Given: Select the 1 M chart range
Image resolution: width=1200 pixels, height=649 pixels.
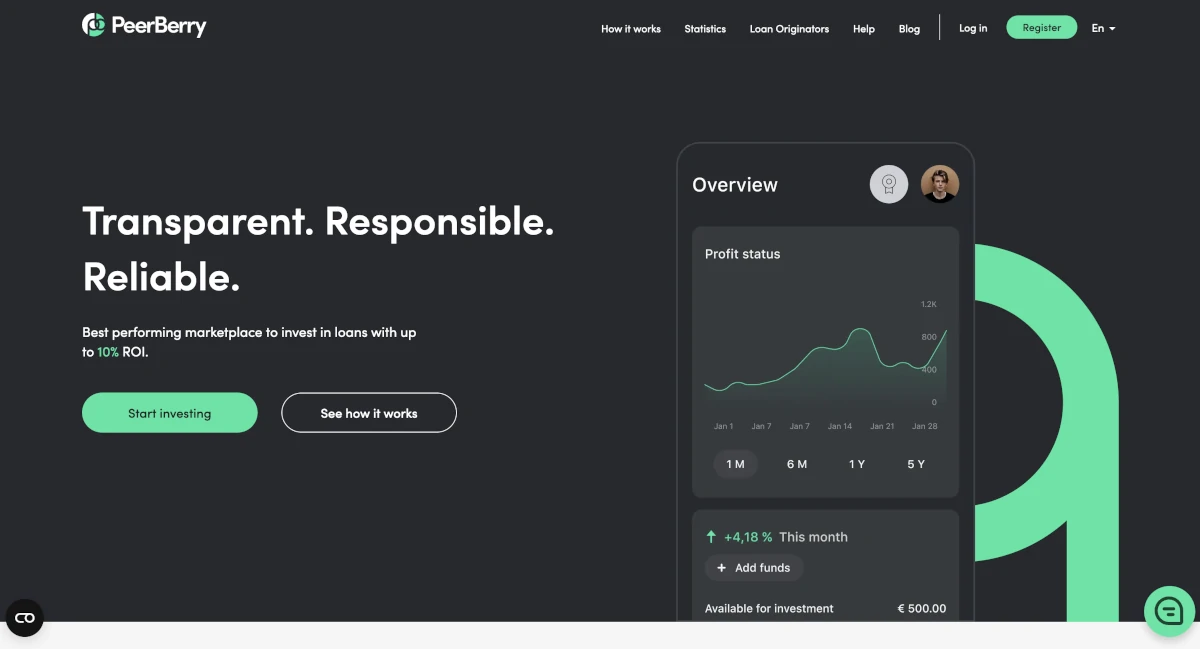Looking at the screenshot, I should pos(736,464).
